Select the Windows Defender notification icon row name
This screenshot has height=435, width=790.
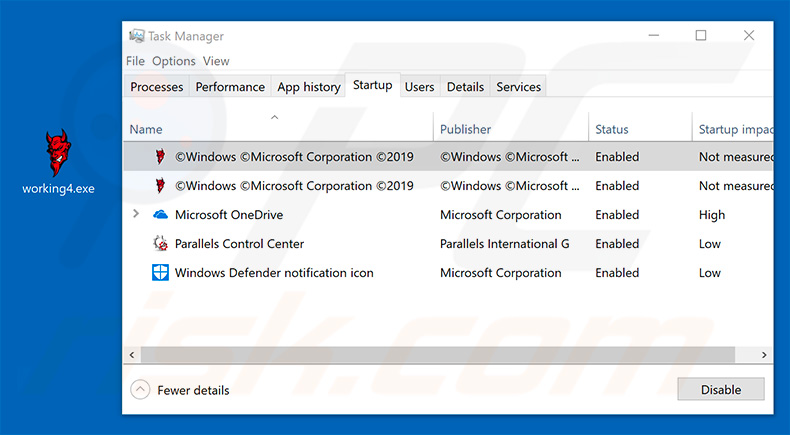click(274, 273)
